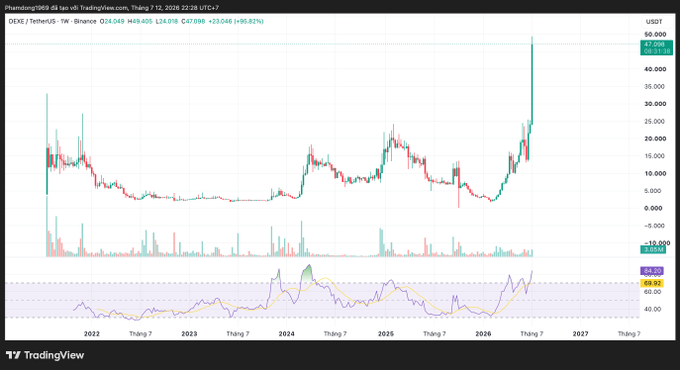The image size is (680, 370).
Task: Click the 40.00 RSI scale label
Action: (653, 309)
